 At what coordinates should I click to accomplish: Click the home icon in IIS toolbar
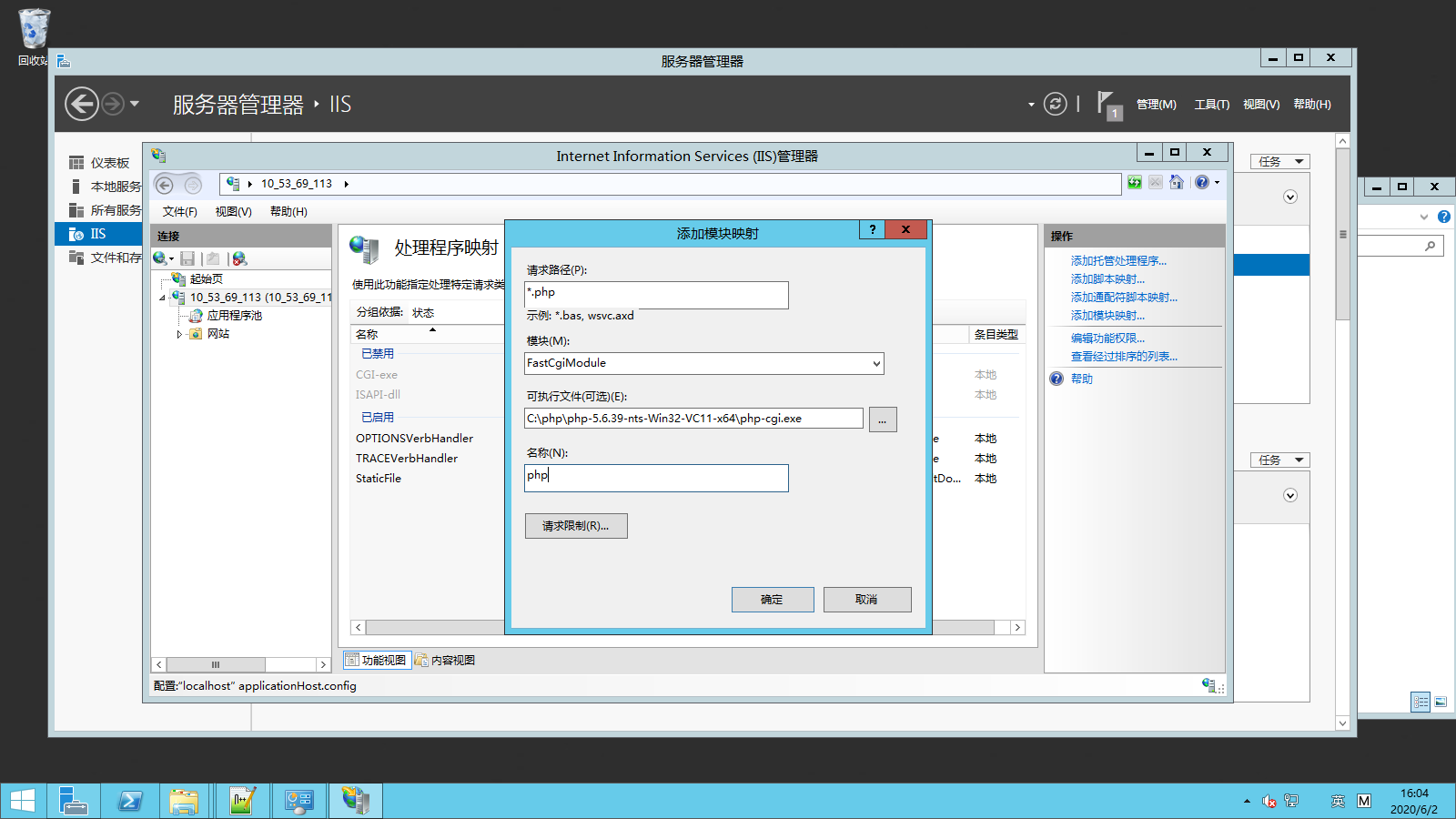pos(1177,183)
